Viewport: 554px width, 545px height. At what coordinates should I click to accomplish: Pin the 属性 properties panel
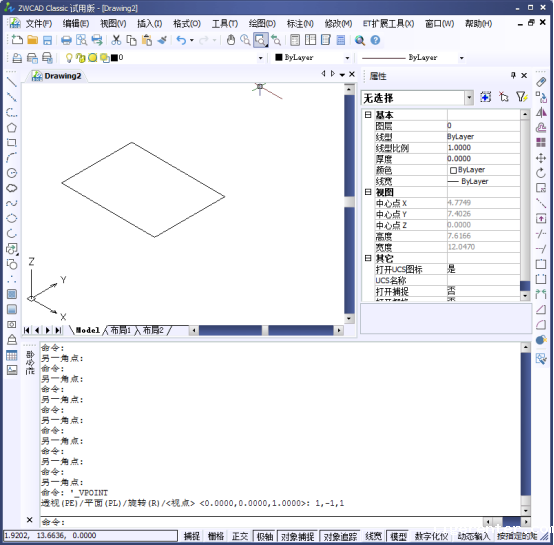[x=513, y=75]
